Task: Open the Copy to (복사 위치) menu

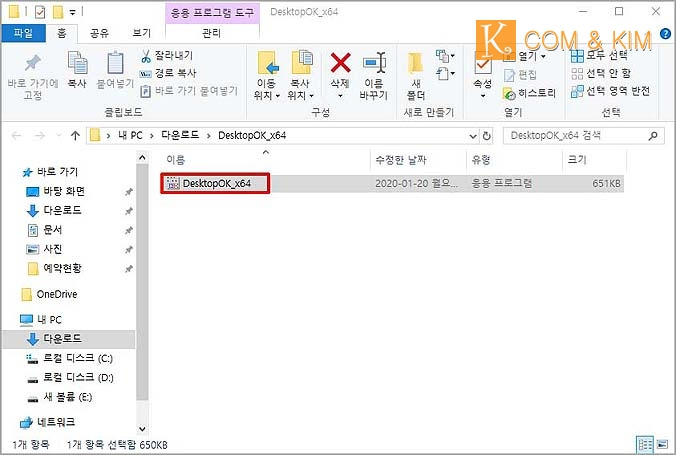Action: click(x=300, y=75)
